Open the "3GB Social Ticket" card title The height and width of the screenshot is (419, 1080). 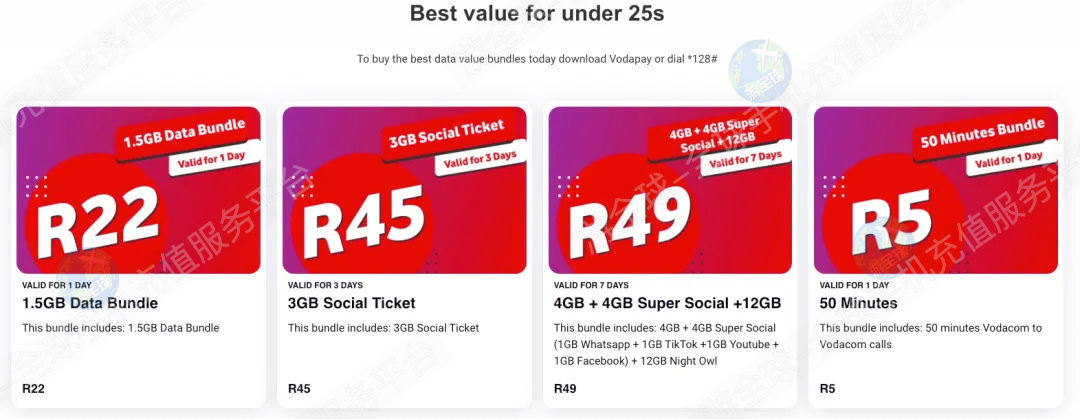click(x=351, y=303)
